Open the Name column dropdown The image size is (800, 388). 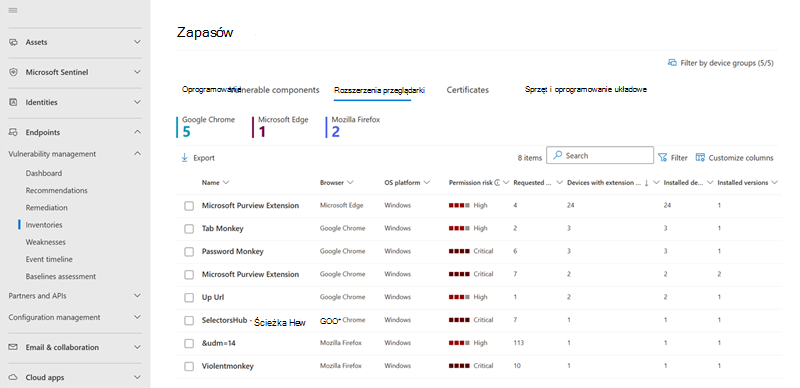click(226, 183)
